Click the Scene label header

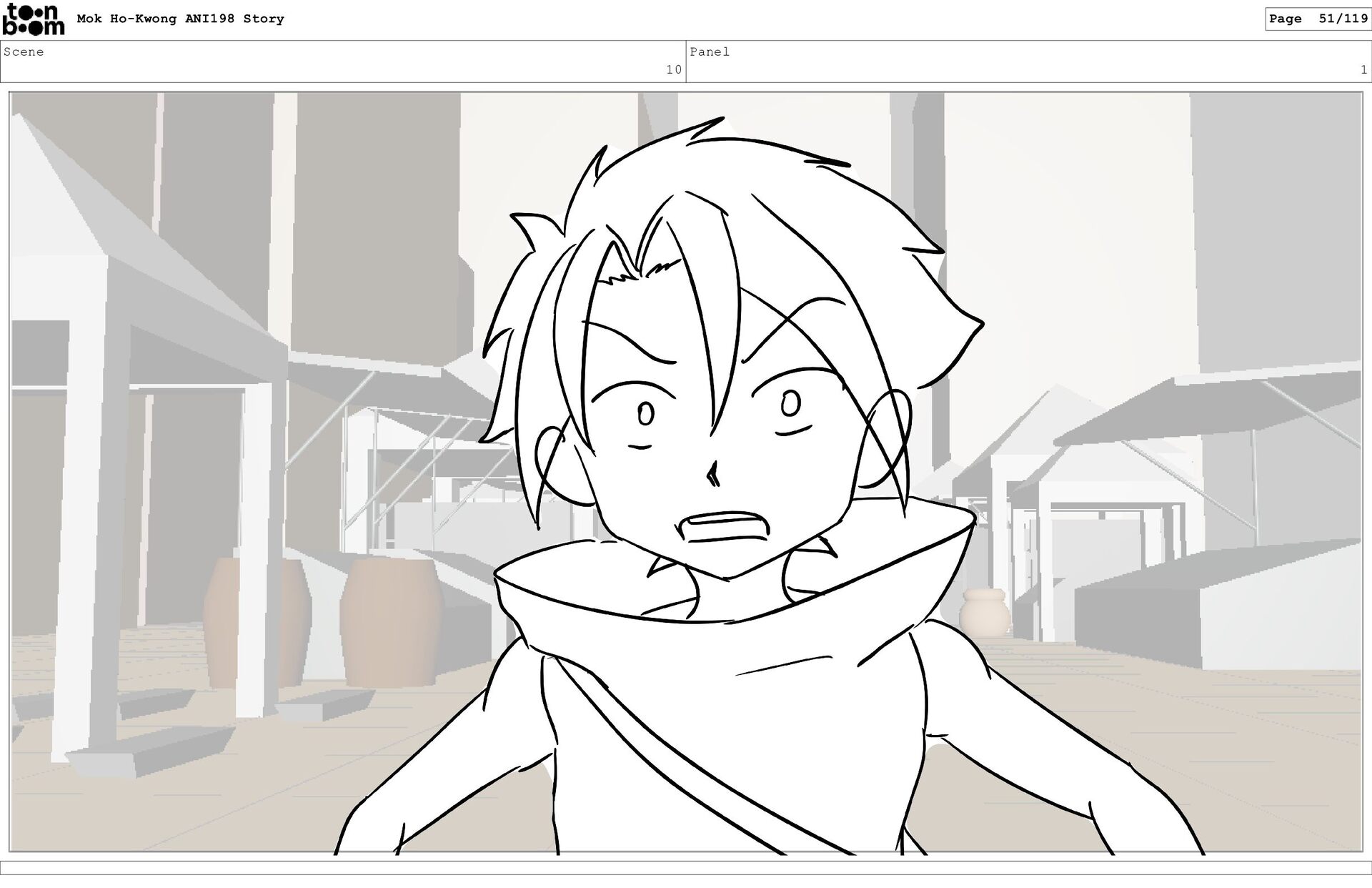click(x=24, y=52)
